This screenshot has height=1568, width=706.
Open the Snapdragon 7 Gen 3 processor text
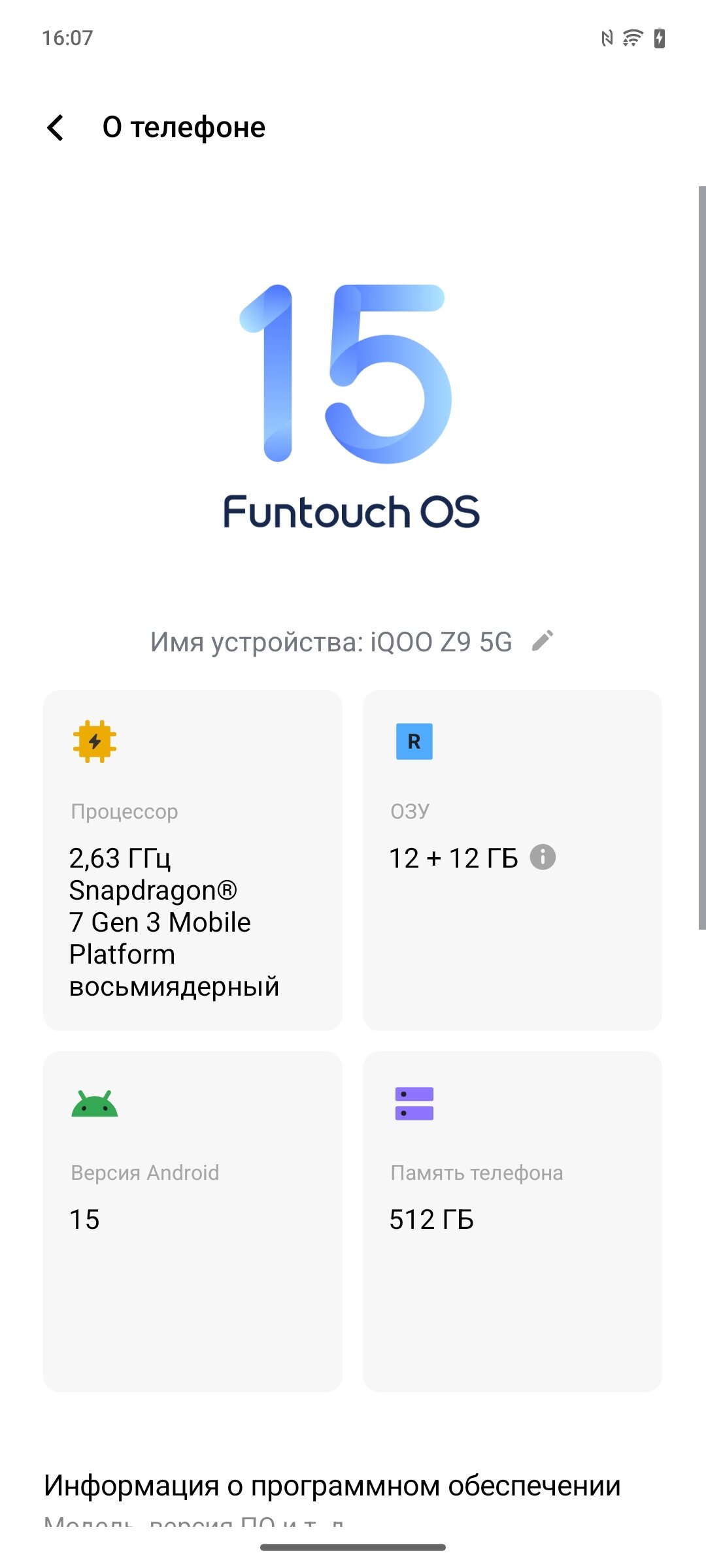pos(160,922)
